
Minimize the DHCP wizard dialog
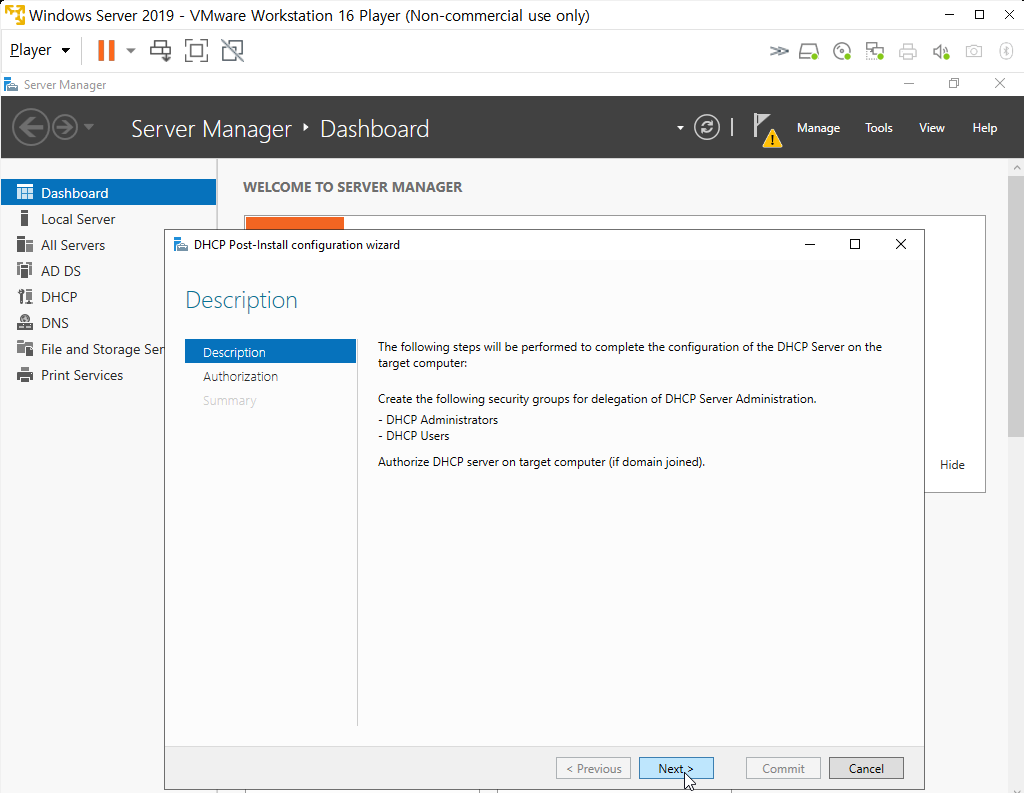pyautogui.click(x=810, y=244)
